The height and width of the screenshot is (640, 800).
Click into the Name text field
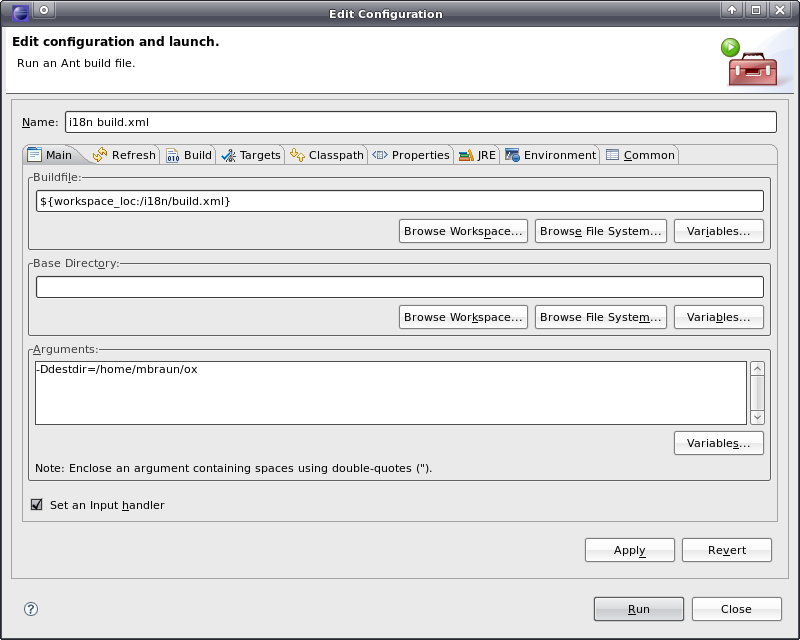coord(420,122)
